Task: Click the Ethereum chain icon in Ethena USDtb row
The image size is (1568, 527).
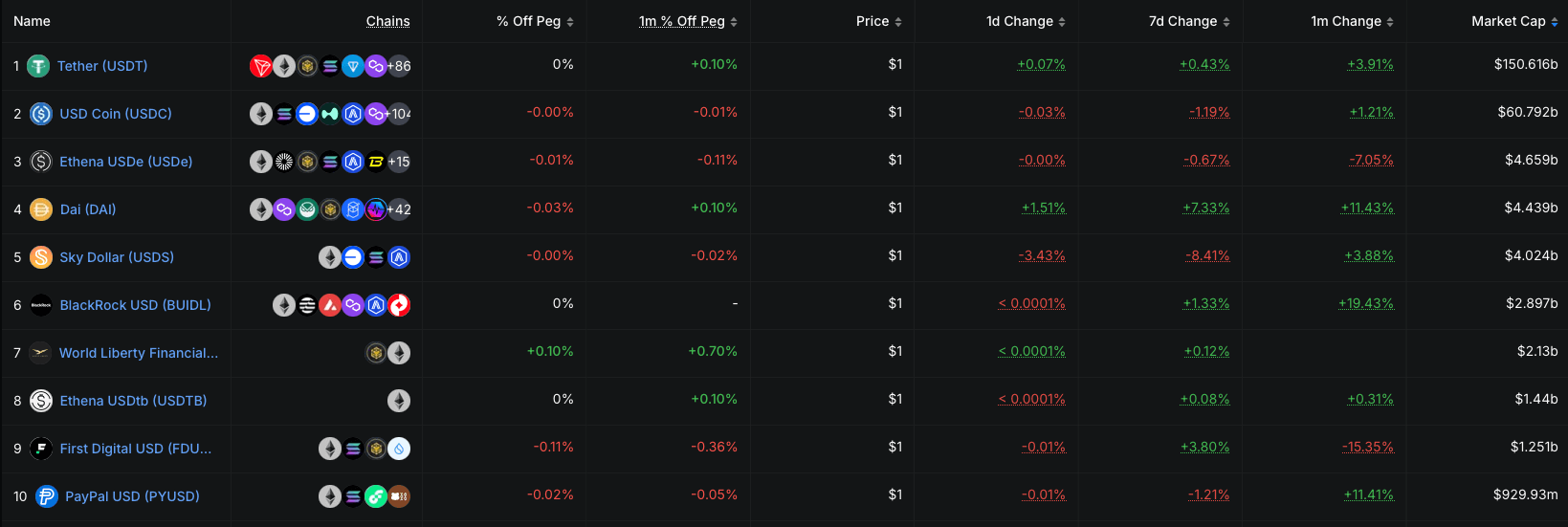Action: click(399, 401)
